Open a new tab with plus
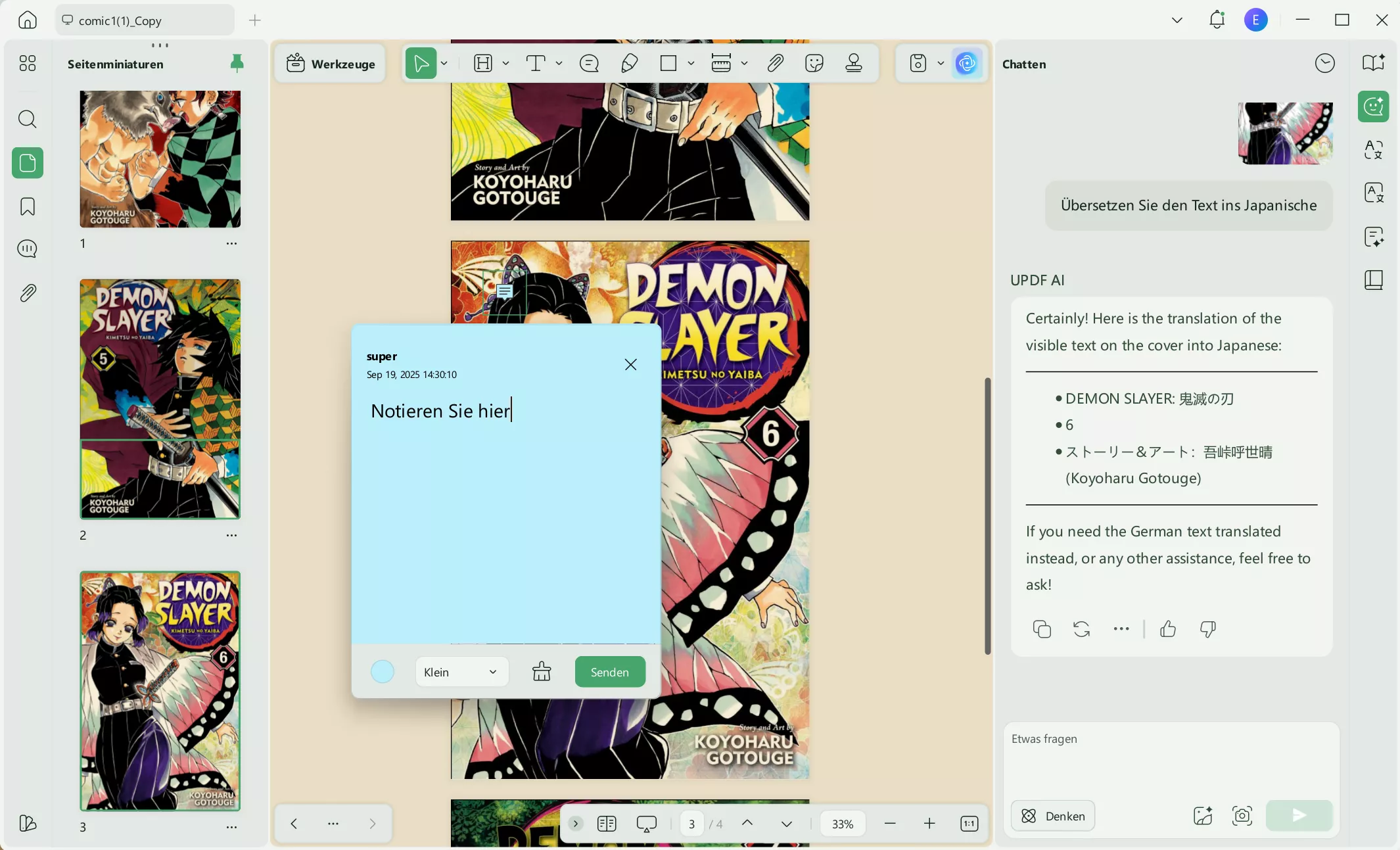Screen dimensions: 1400x850 [x=255, y=20]
